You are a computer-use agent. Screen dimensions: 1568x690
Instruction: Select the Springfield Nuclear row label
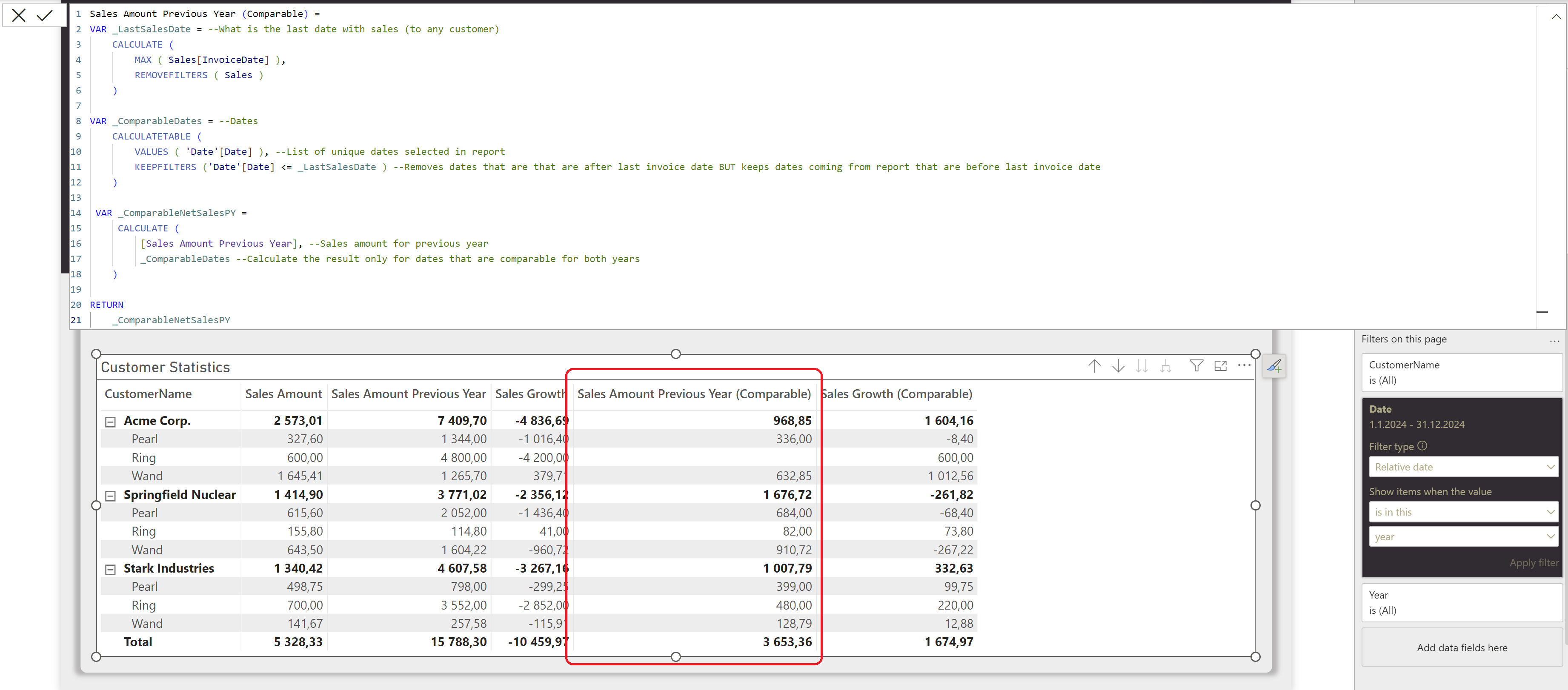pos(180,495)
